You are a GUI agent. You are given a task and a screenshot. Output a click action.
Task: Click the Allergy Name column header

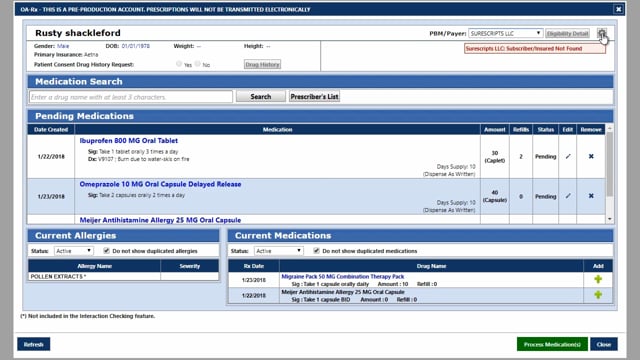[x=94, y=266]
